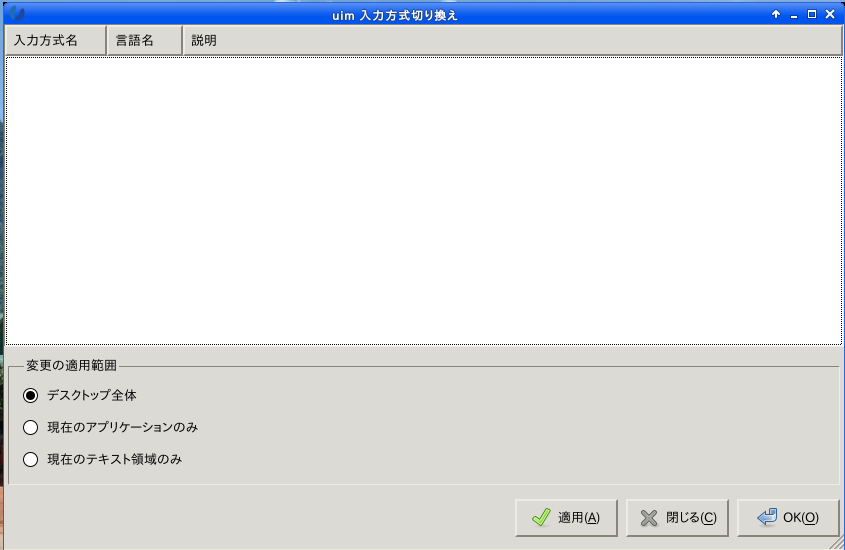Choose the 現在のテキスト領域のみ radio option

pos(31,460)
